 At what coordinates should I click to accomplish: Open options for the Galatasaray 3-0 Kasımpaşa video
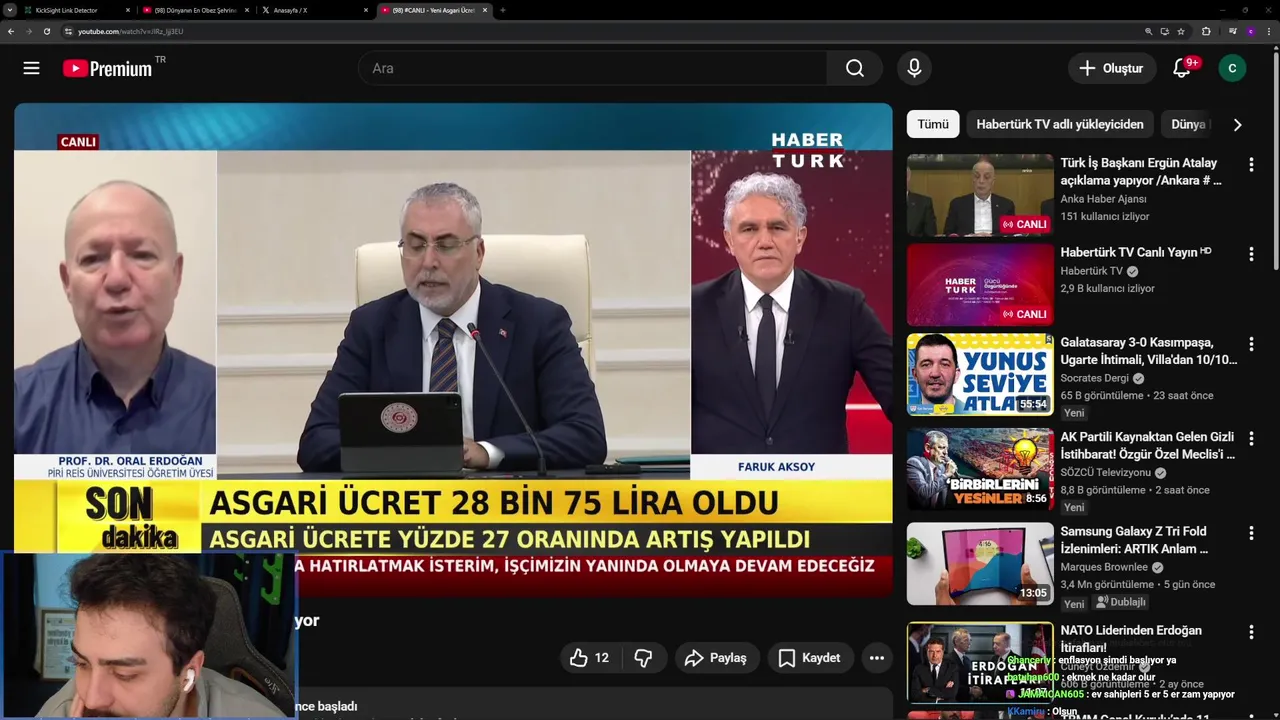[1250, 344]
